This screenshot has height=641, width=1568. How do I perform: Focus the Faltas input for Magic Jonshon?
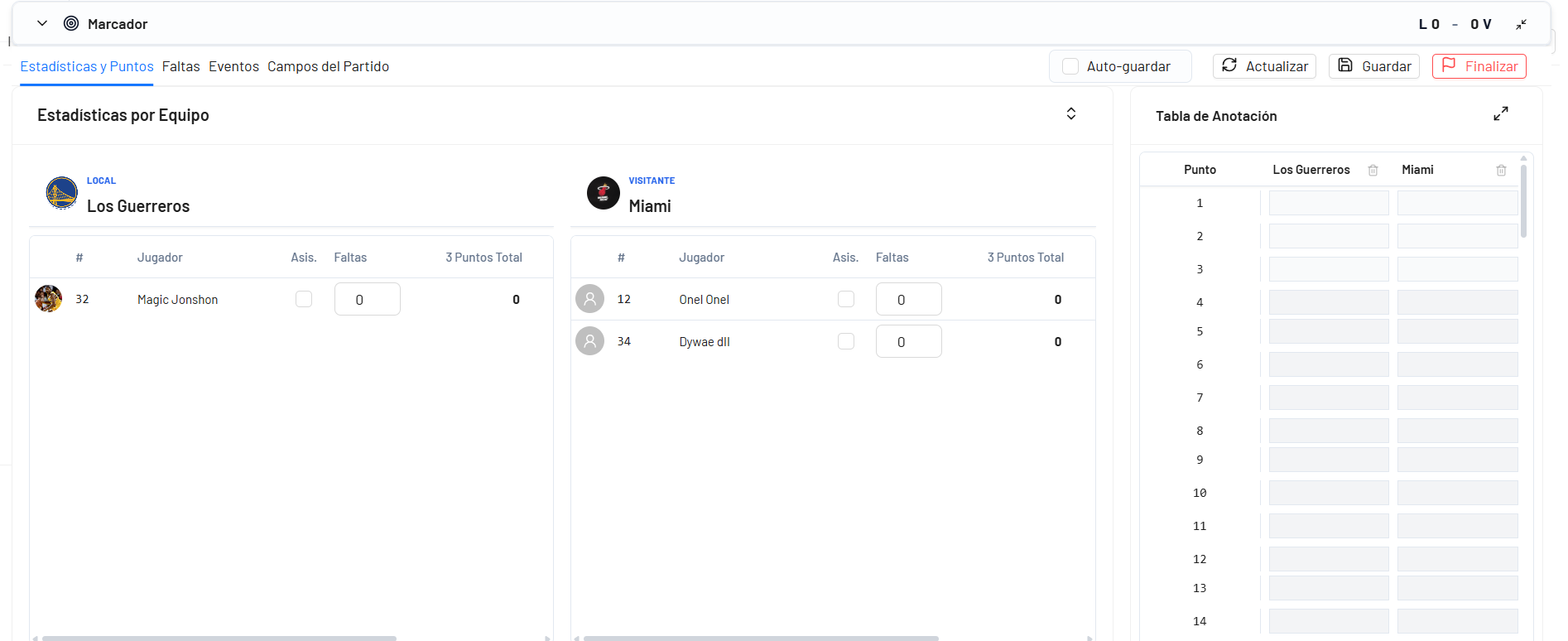(x=368, y=299)
